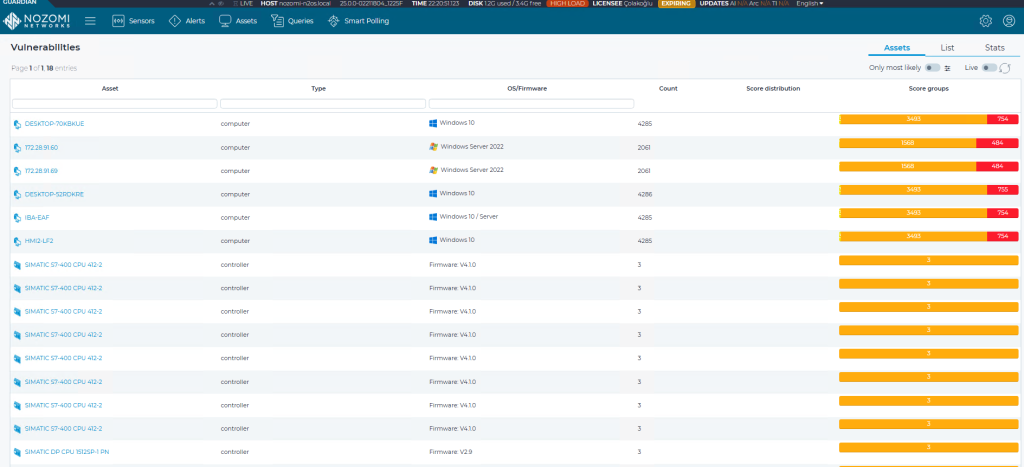
Task: Open the 172.28.91.60 asset link
Action: pos(41,148)
